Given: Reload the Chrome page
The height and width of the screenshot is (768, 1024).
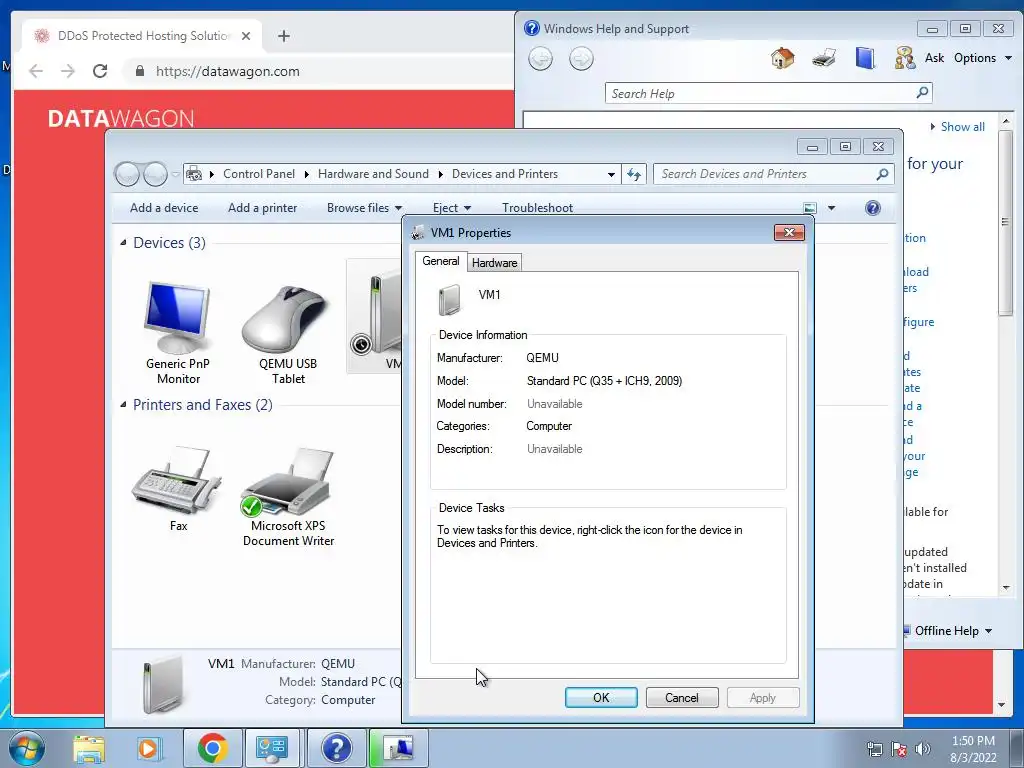Looking at the screenshot, I should click(100, 71).
